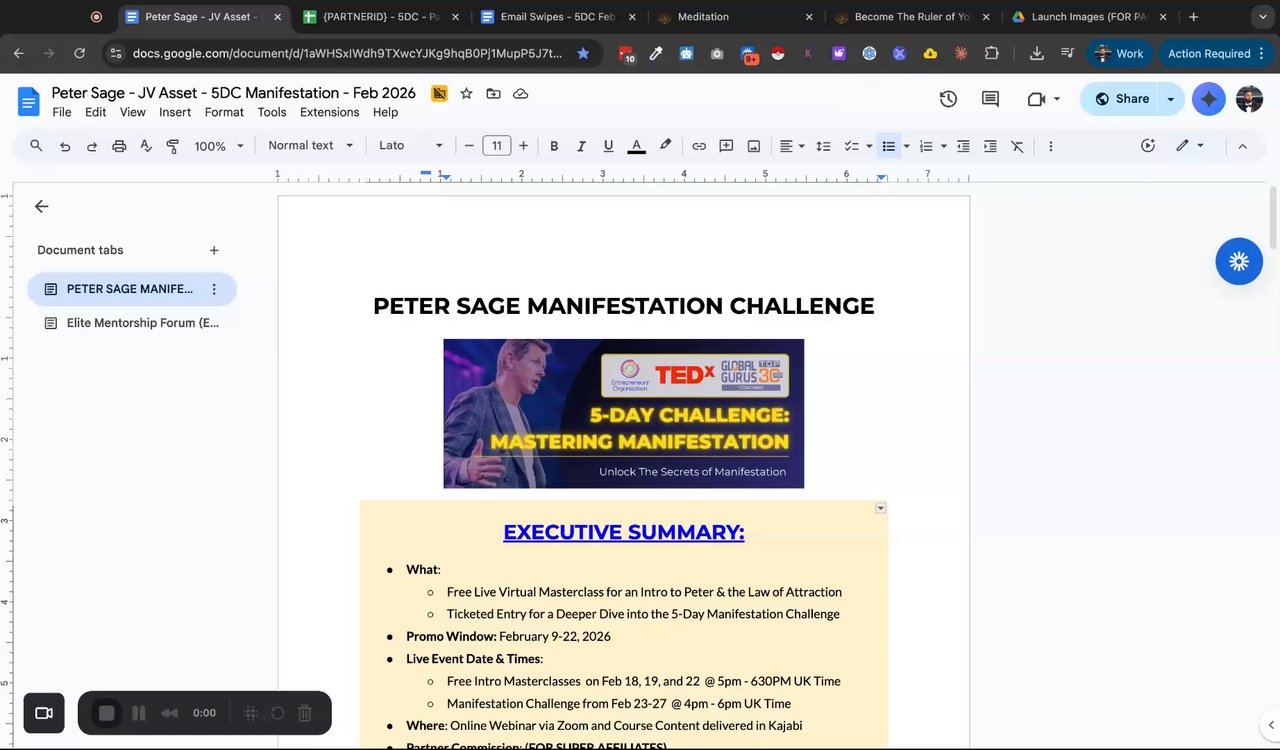Show all comments speech bubble icon
This screenshot has height=750, width=1280.
(990, 99)
